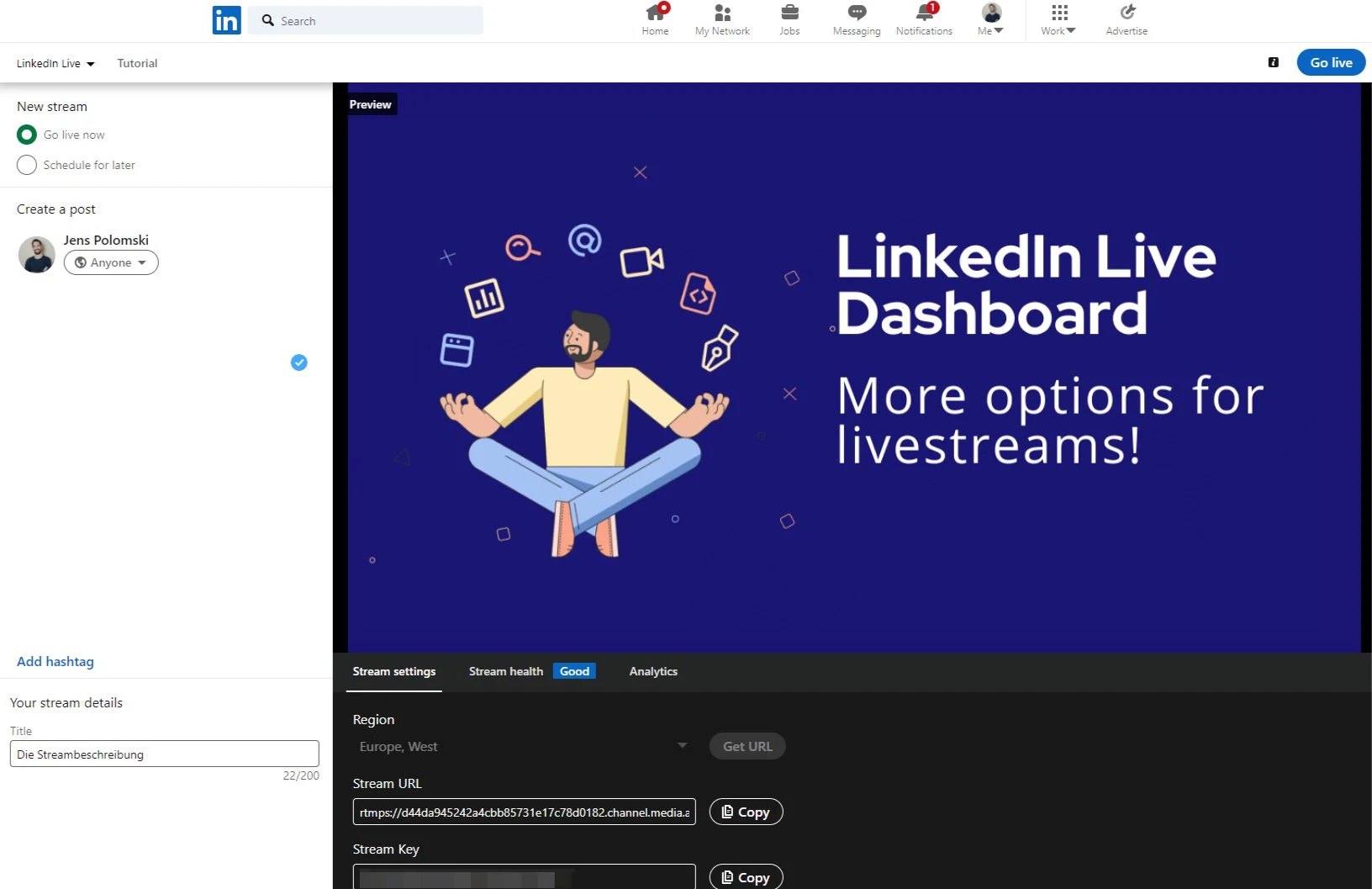The height and width of the screenshot is (889, 1372).
Task: Click Add hashtag
Action: pyautogui.click(x=55, y=662)
